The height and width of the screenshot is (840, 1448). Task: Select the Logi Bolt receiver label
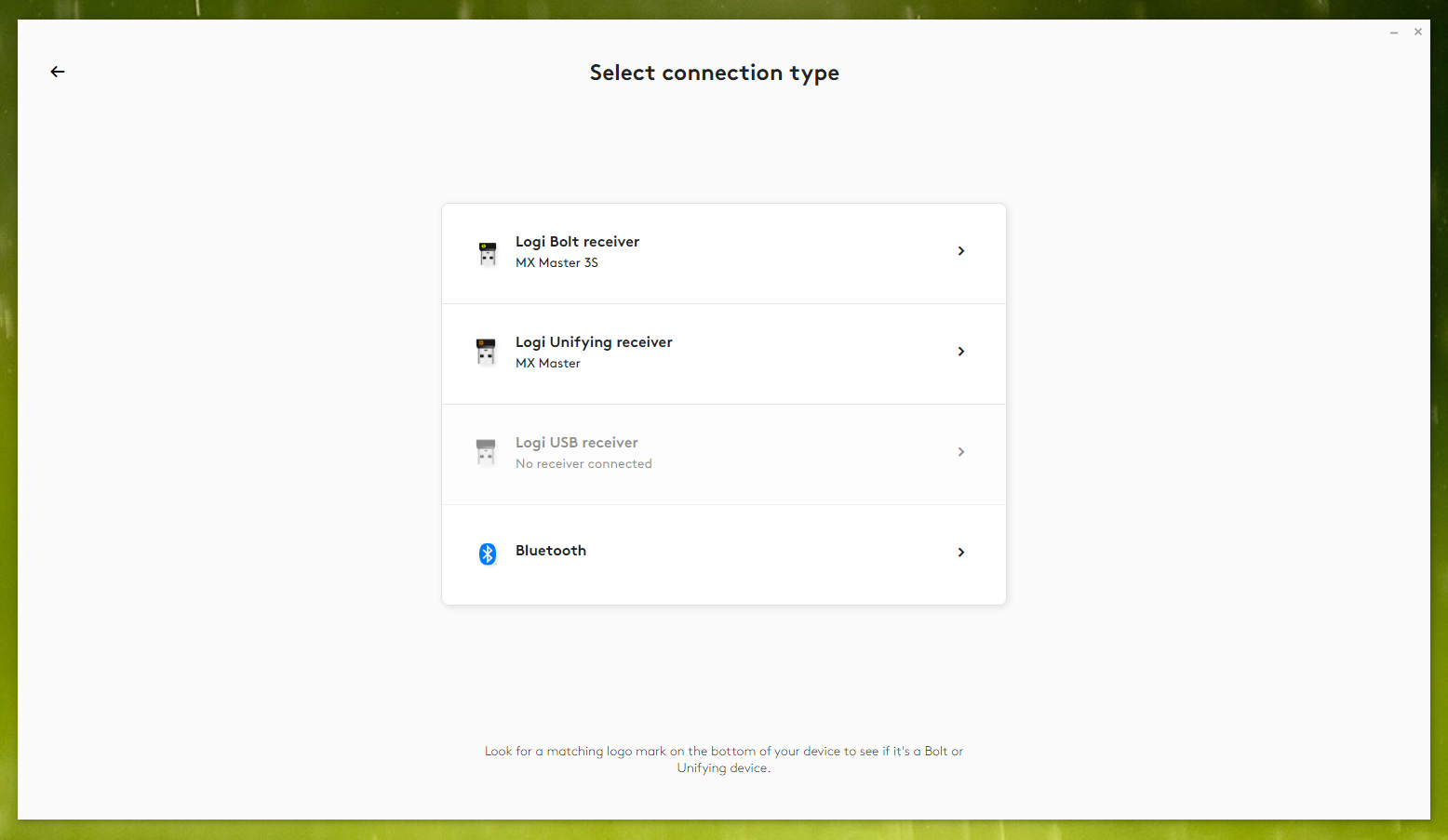[577, 242]
